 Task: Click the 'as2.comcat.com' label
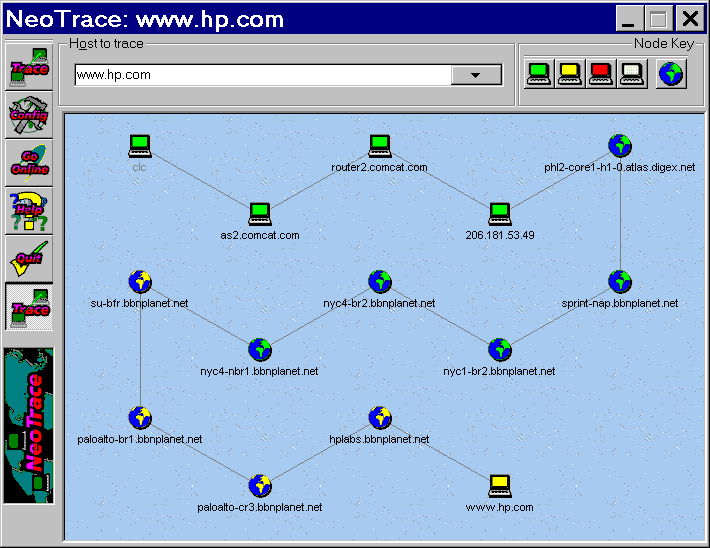[260, 236]
